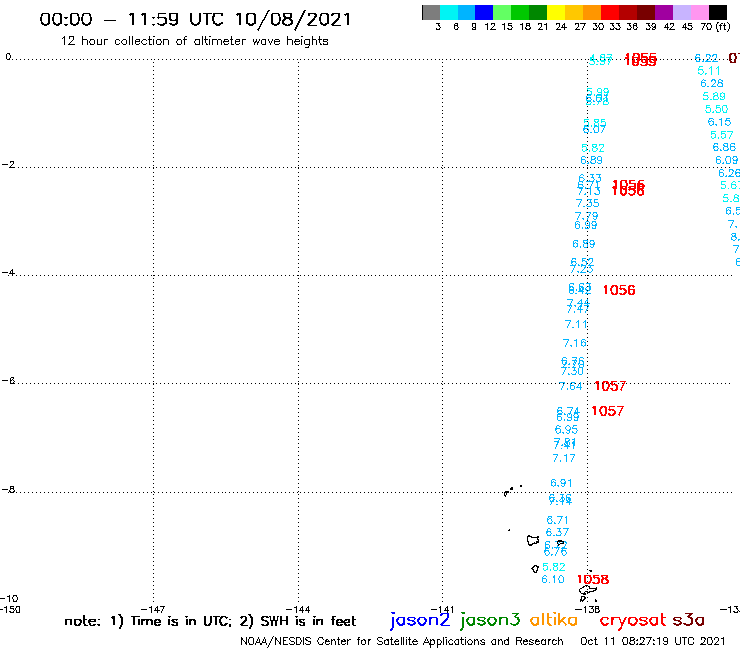Click the wave height value '6.86'
The width and height of the screenshot is (740, 650).
coord(724,147)
